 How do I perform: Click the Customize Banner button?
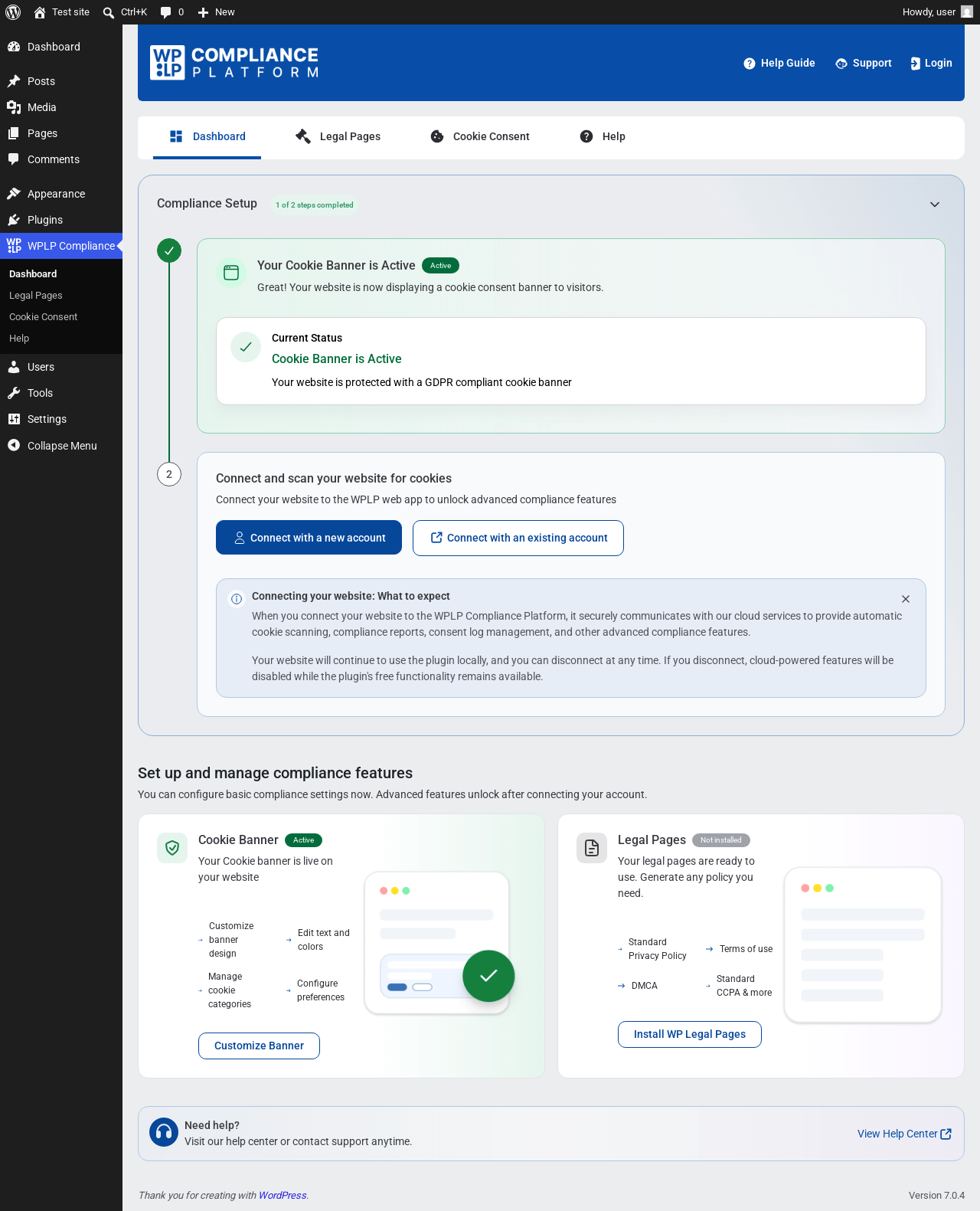[x=259, y=1046]
